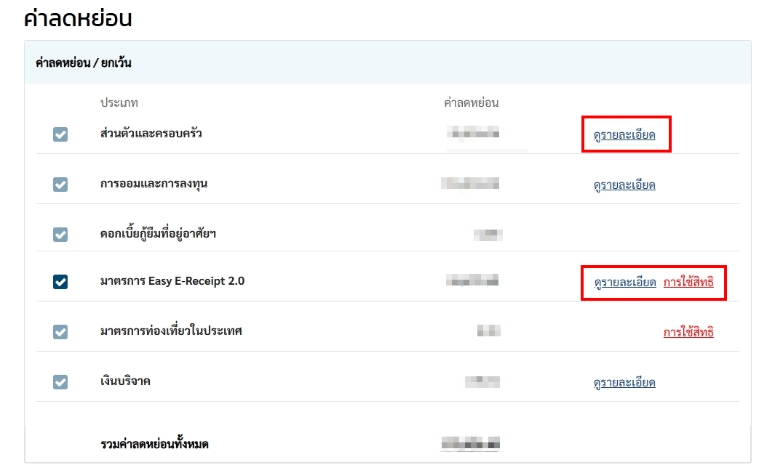Screen dimensions: 769x473
Task: Uncheck the มาตรการ Easy E-Receipt 2.0 checkbox
Action: tap(60, 282)
